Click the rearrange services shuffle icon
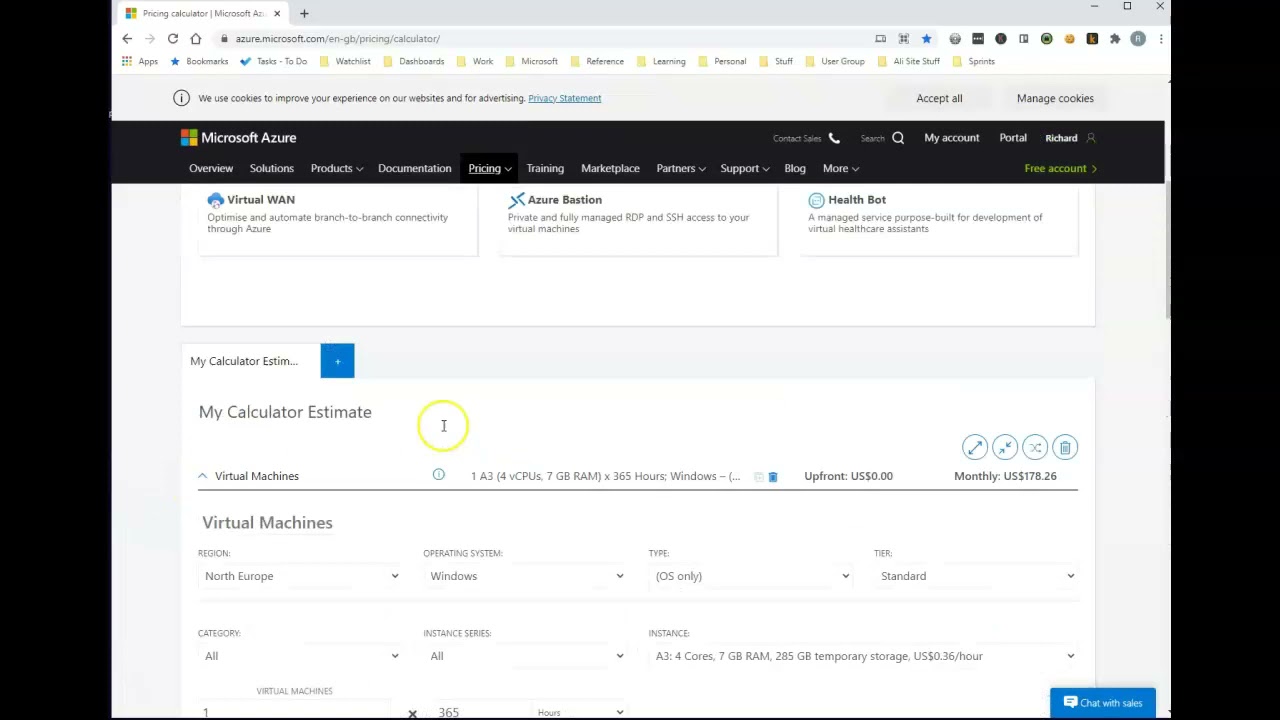The image size is (1280, 720). coord(1035,447)
